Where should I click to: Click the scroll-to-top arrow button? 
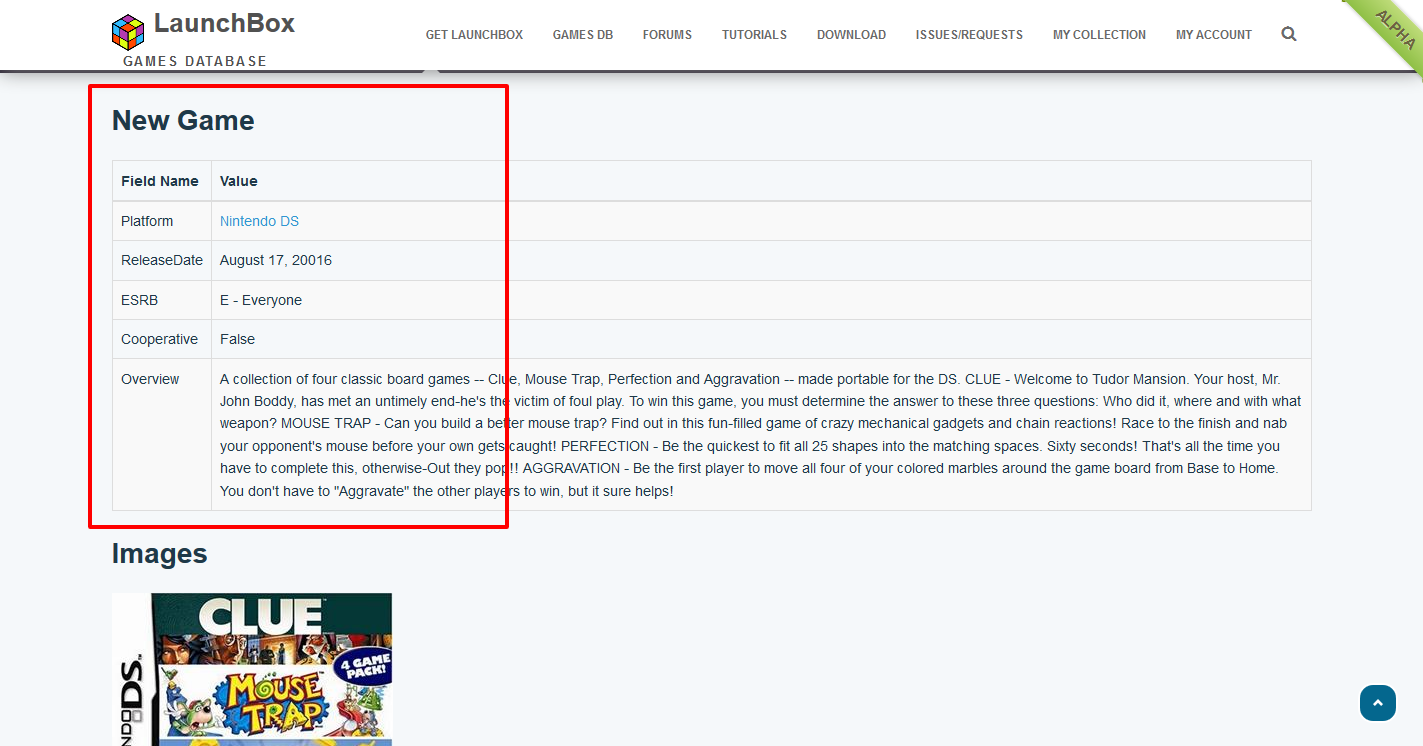coord(1377,703)
